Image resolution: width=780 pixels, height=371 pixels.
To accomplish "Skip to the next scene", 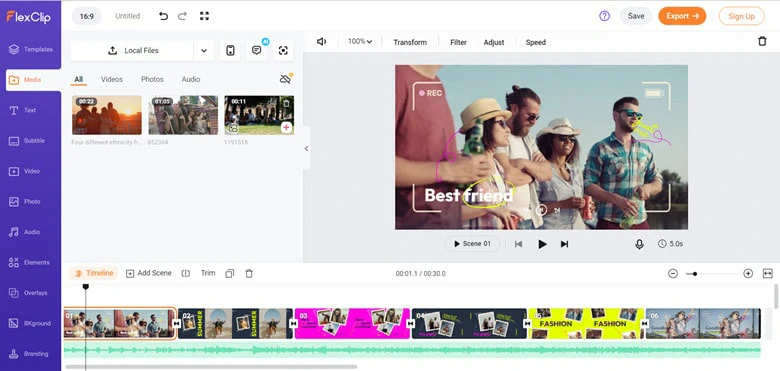I will click(564, 244).
